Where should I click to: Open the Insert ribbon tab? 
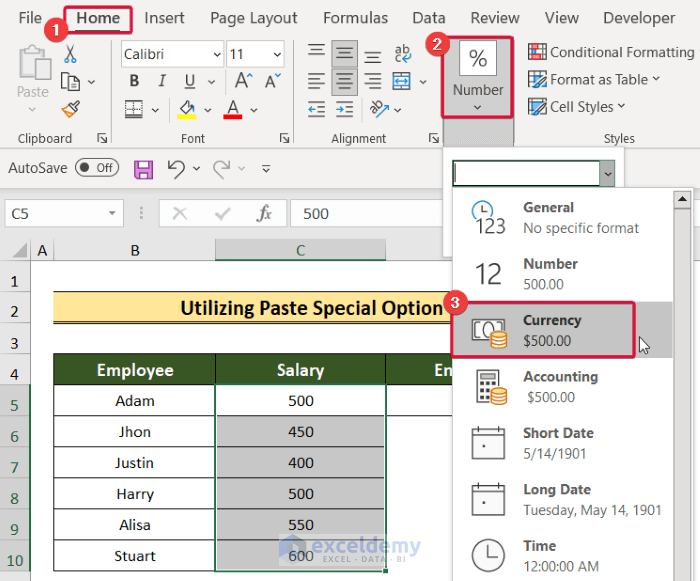tap(164, 18)
